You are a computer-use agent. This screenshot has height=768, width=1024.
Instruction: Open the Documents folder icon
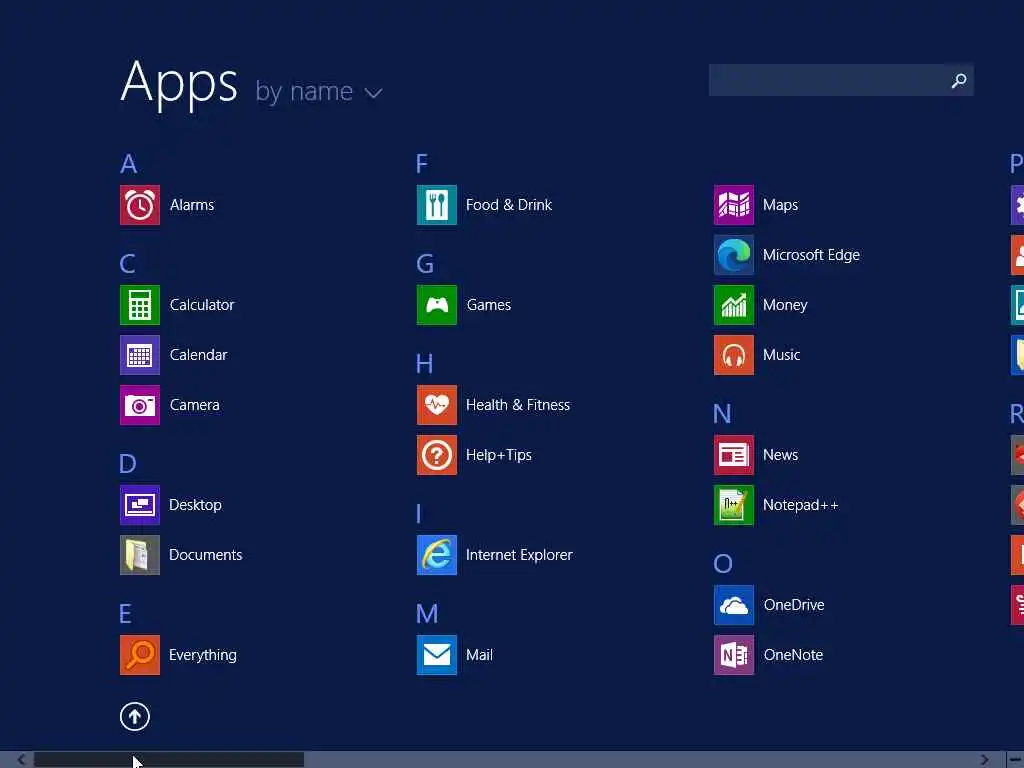(x=140, y=555)
